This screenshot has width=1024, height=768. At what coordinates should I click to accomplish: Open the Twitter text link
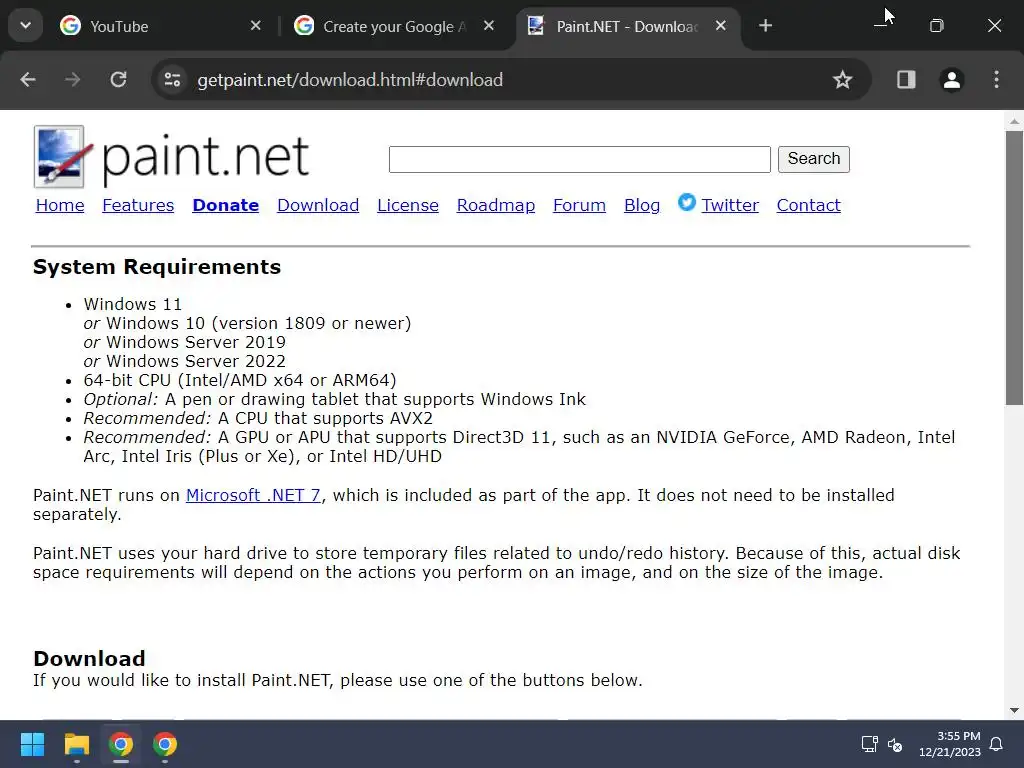[x=730, y=205]
